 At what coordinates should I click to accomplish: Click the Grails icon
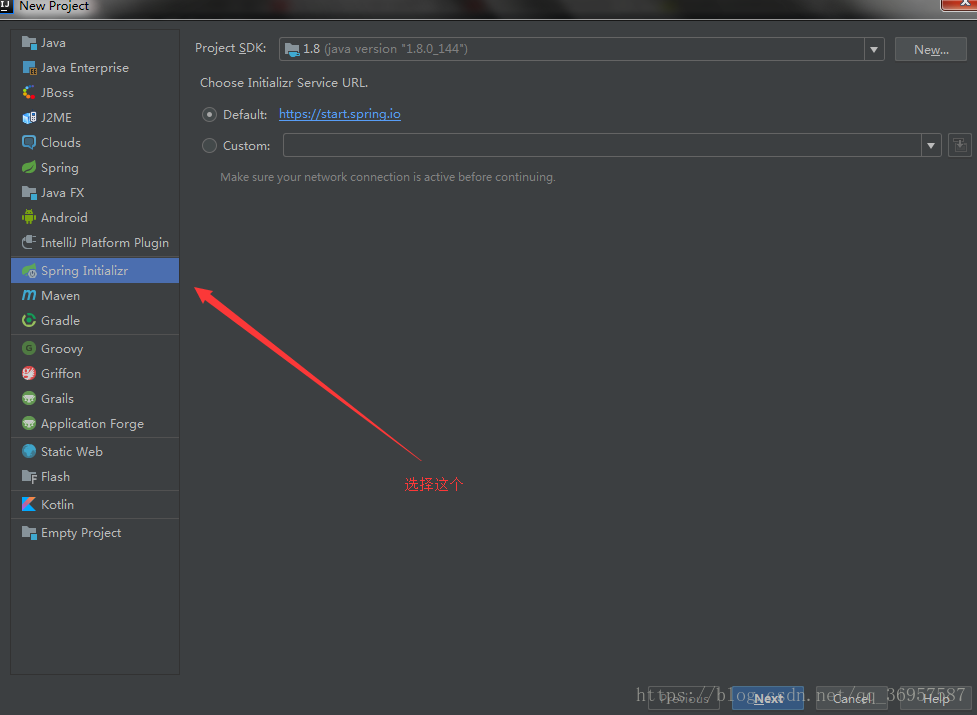tap(29, 399)
